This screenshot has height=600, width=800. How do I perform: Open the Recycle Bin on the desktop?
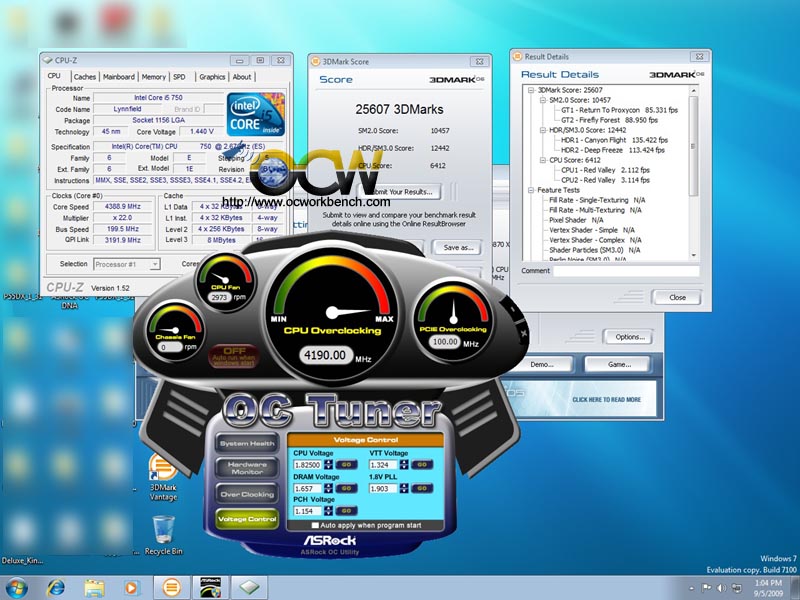point(163,535)
